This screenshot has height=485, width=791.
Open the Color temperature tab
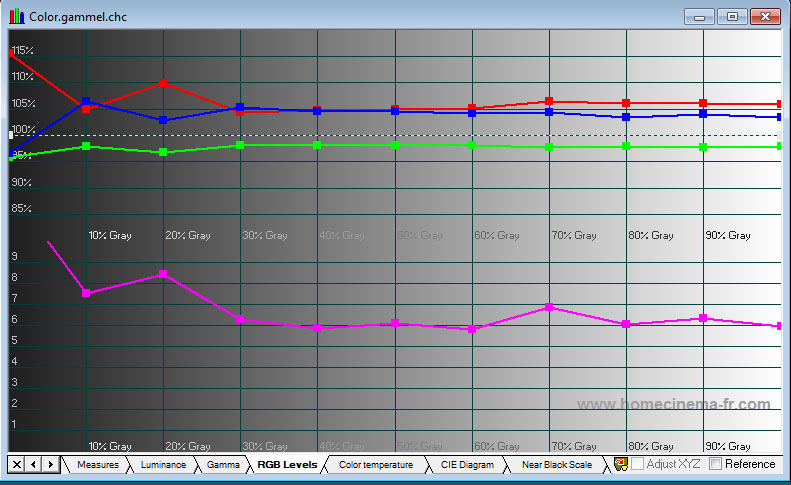(376, 465)
